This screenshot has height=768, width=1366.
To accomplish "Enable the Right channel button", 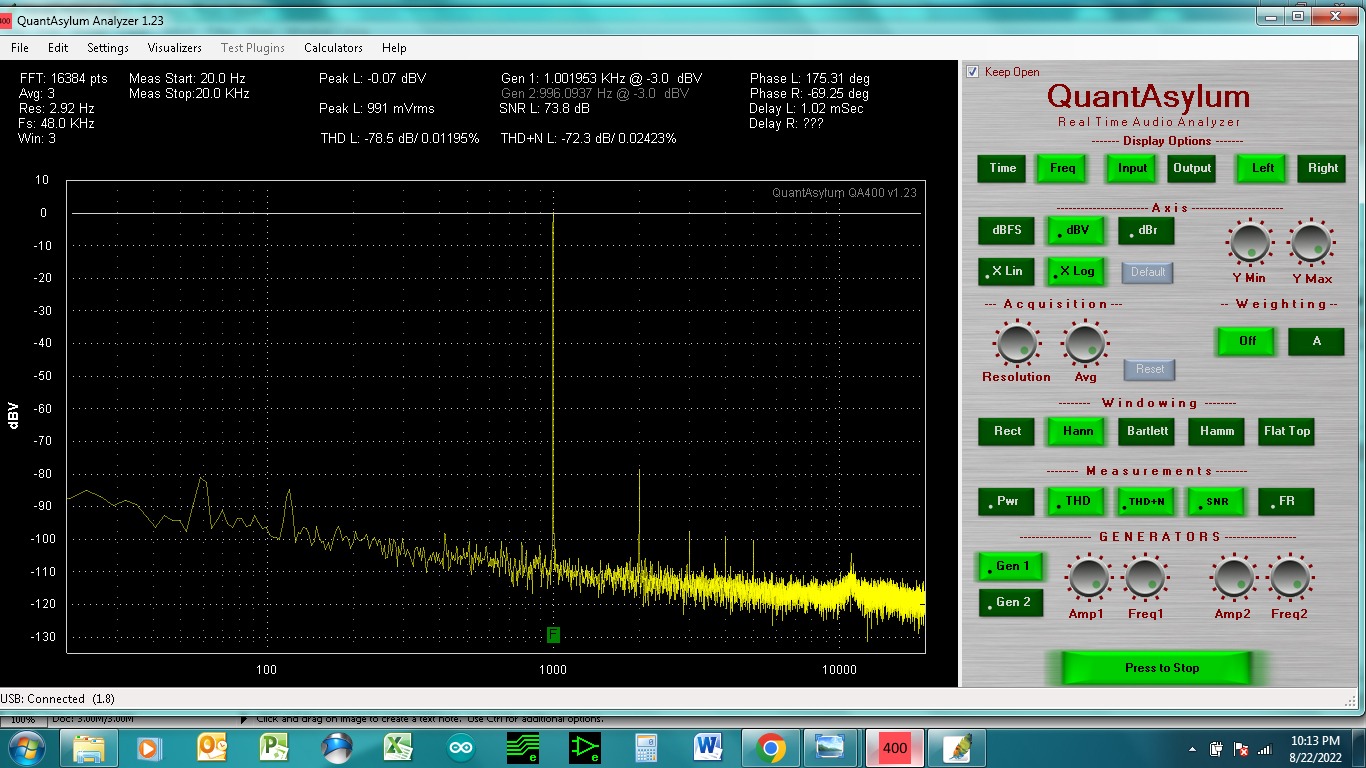I will coord(1323,168).
